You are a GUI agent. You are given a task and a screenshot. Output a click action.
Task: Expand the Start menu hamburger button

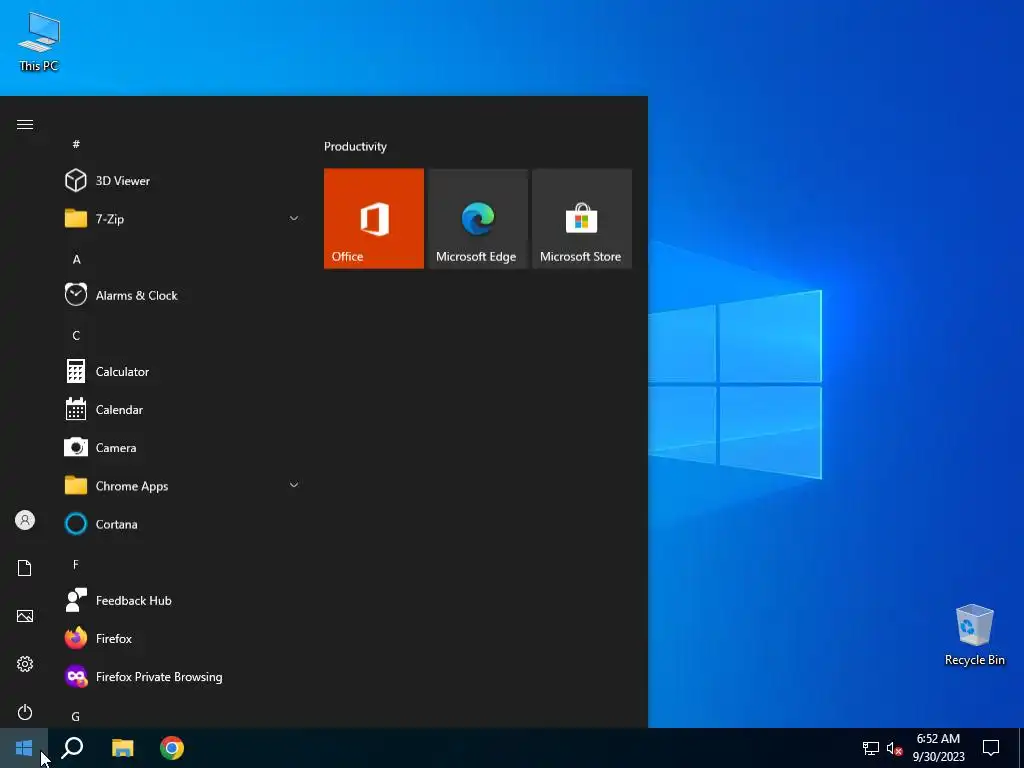tap(25, 125)
